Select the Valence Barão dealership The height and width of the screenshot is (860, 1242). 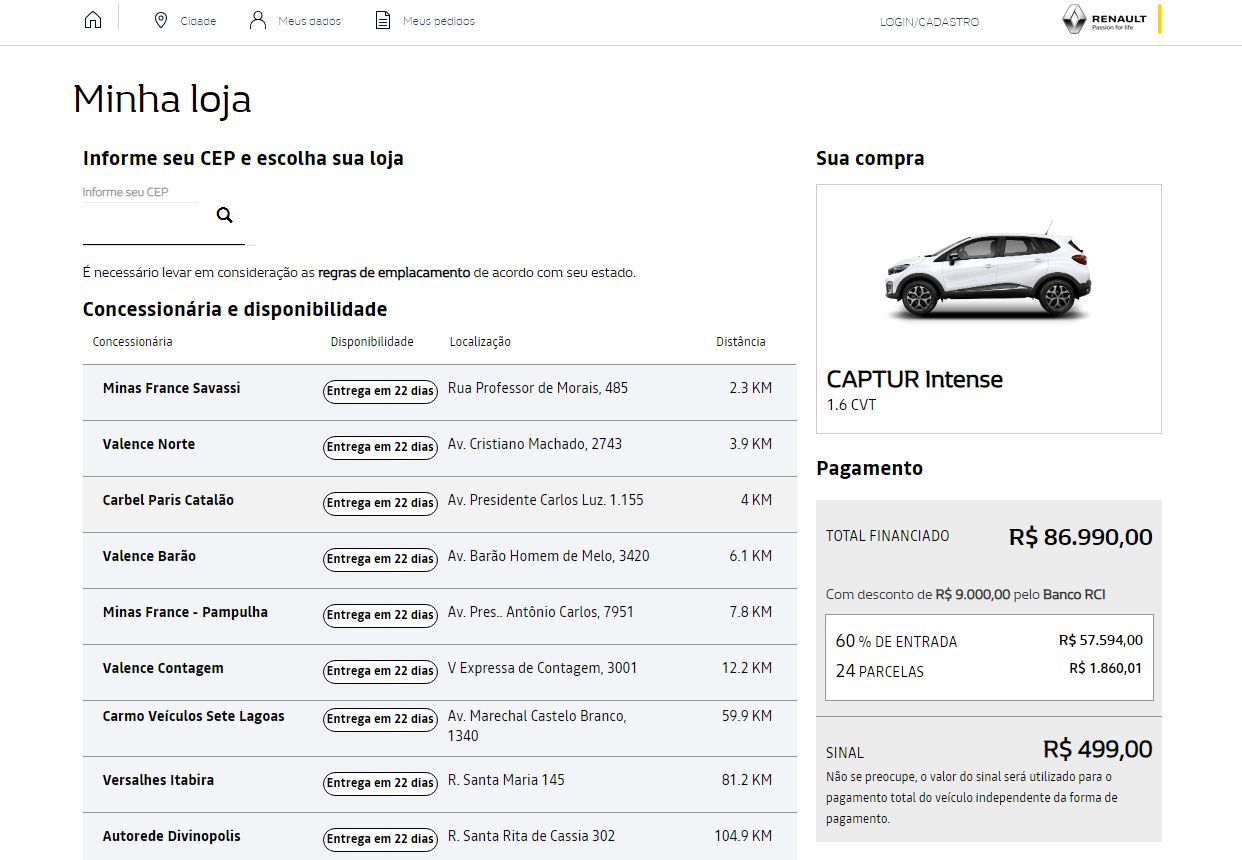(149, 556)
